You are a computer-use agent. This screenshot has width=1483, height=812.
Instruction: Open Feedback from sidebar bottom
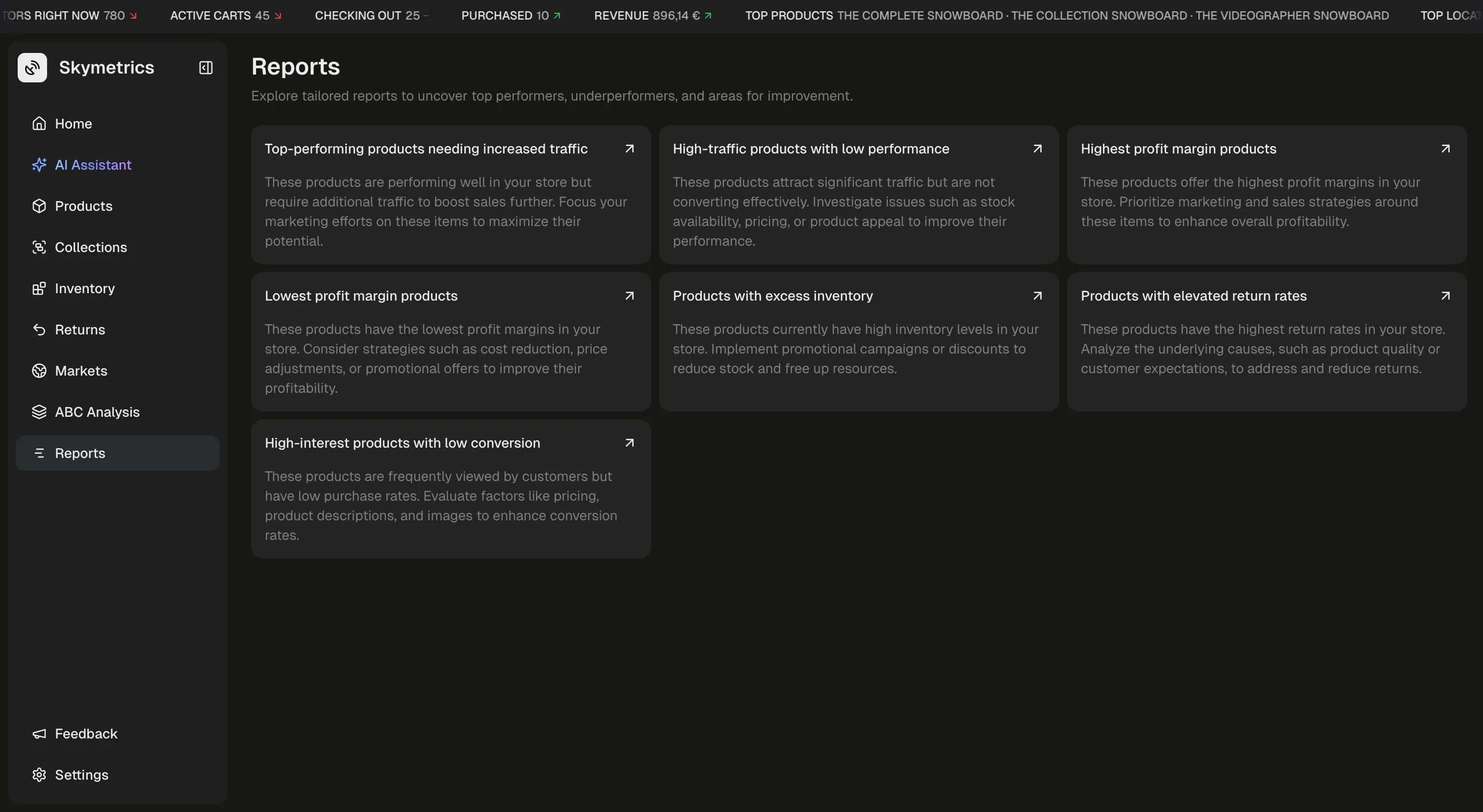[x=86, y=734]
